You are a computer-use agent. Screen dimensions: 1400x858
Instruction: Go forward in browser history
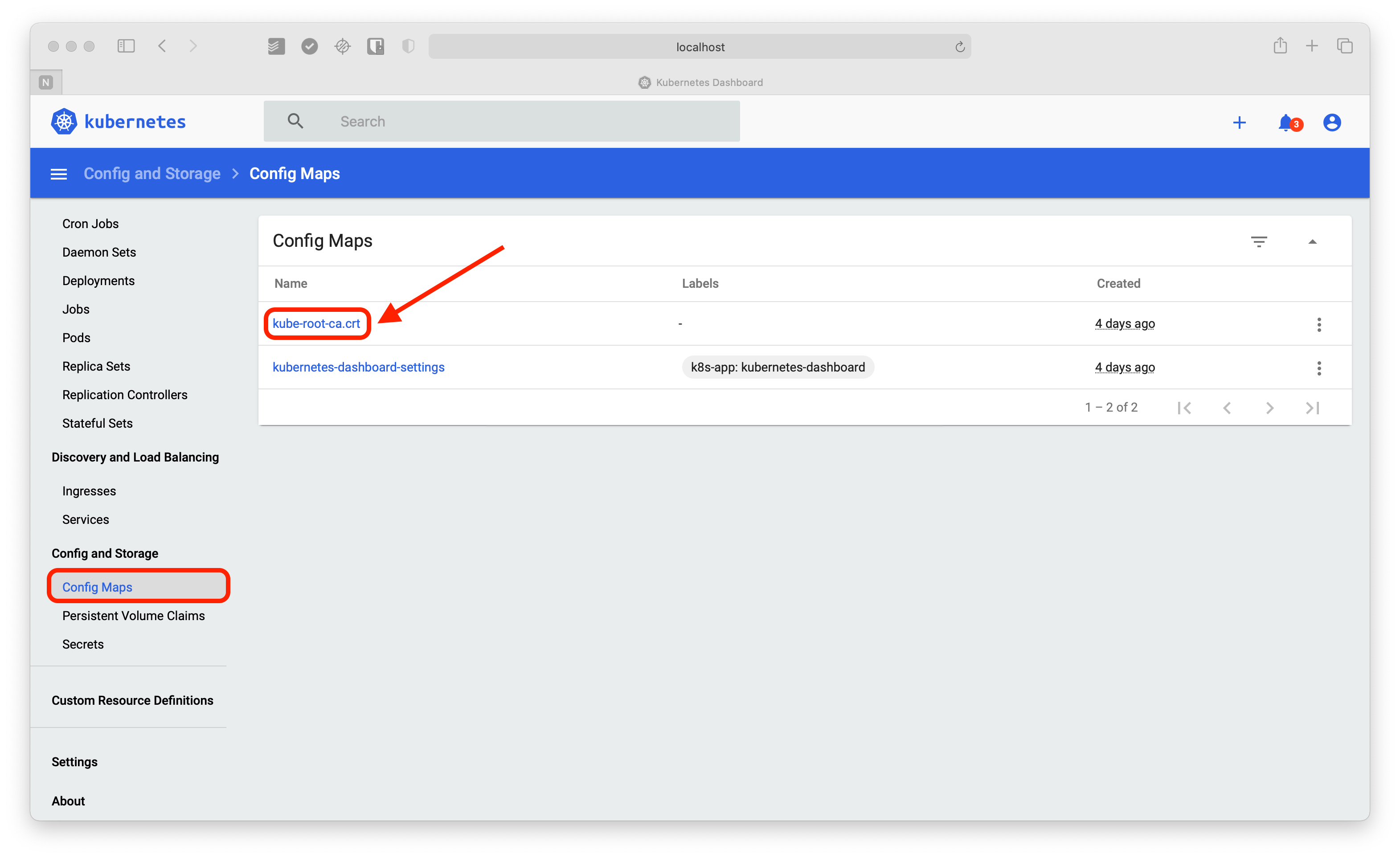click(x=193, y=46)
